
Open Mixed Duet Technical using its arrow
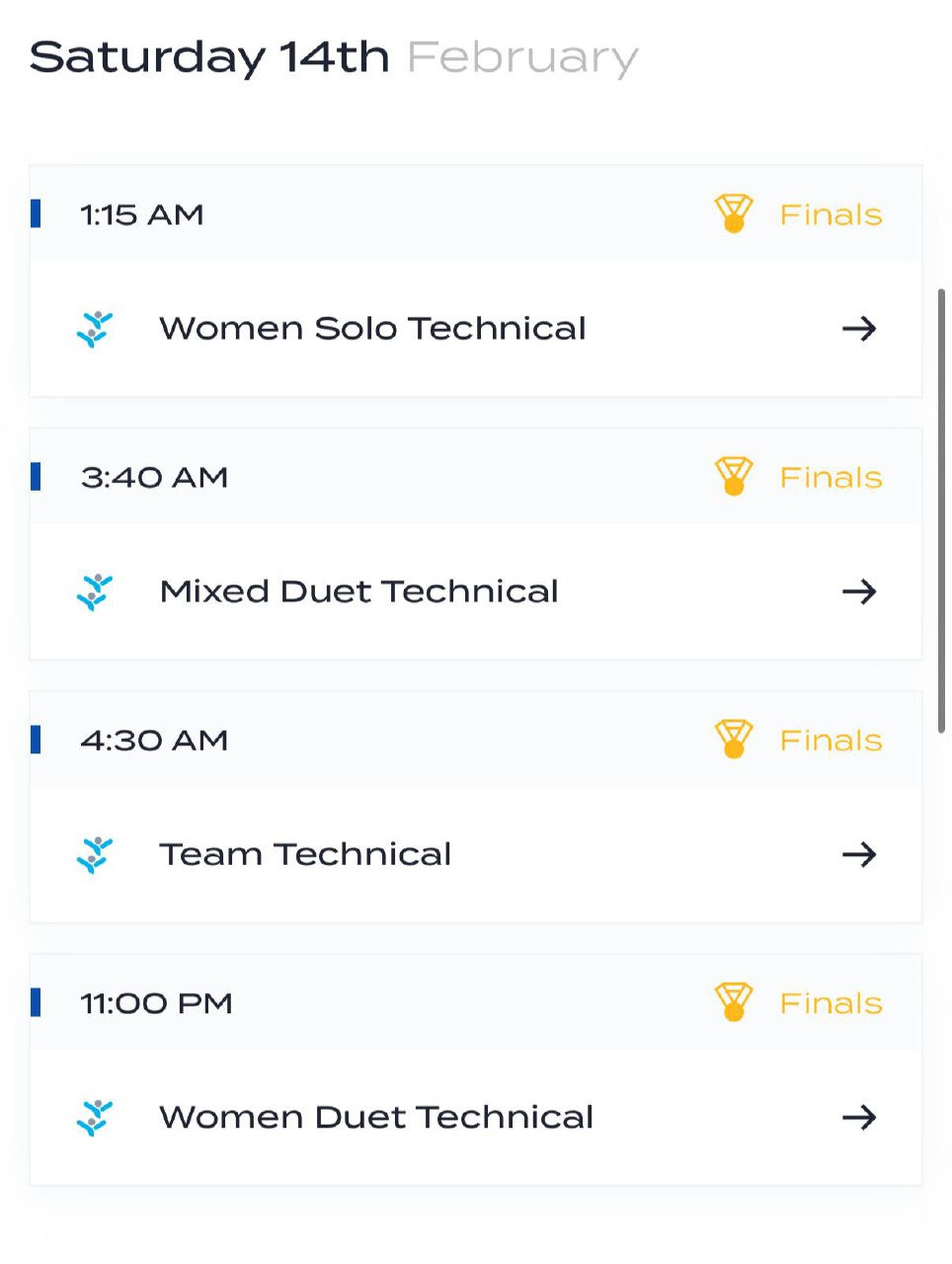[x=859, y=592]
